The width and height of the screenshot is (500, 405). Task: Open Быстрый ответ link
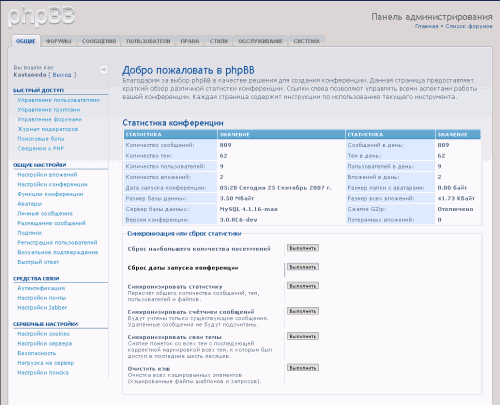point(38,262)
